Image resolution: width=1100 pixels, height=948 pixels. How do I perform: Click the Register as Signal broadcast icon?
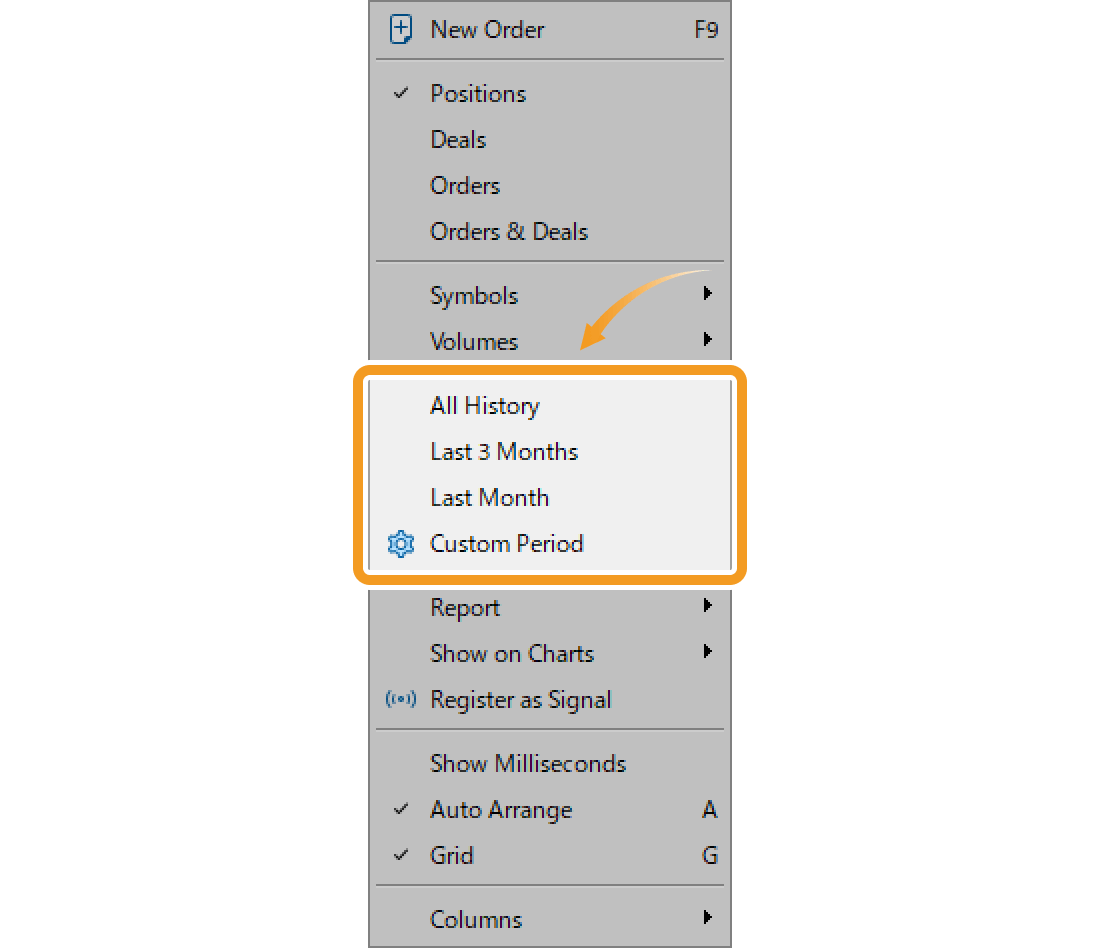pos(401,699)
